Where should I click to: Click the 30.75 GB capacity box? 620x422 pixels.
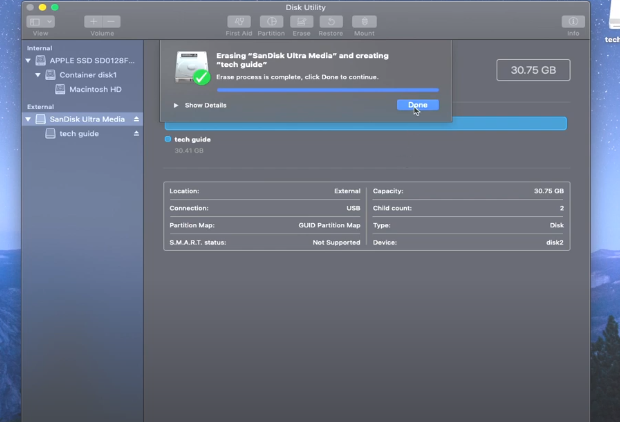[533, 70]
